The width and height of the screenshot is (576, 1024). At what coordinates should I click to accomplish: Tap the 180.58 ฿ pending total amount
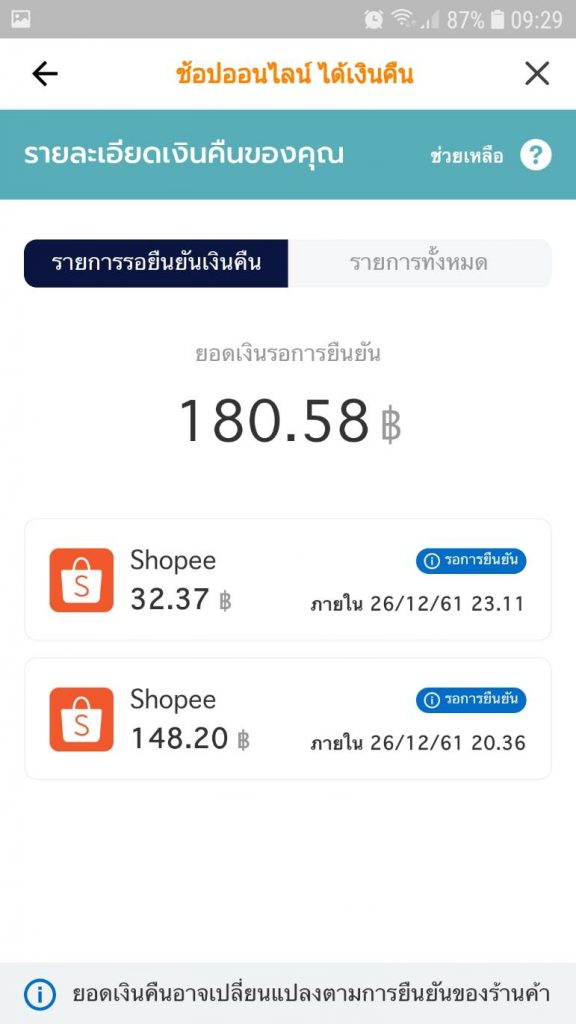click(289, 421)
